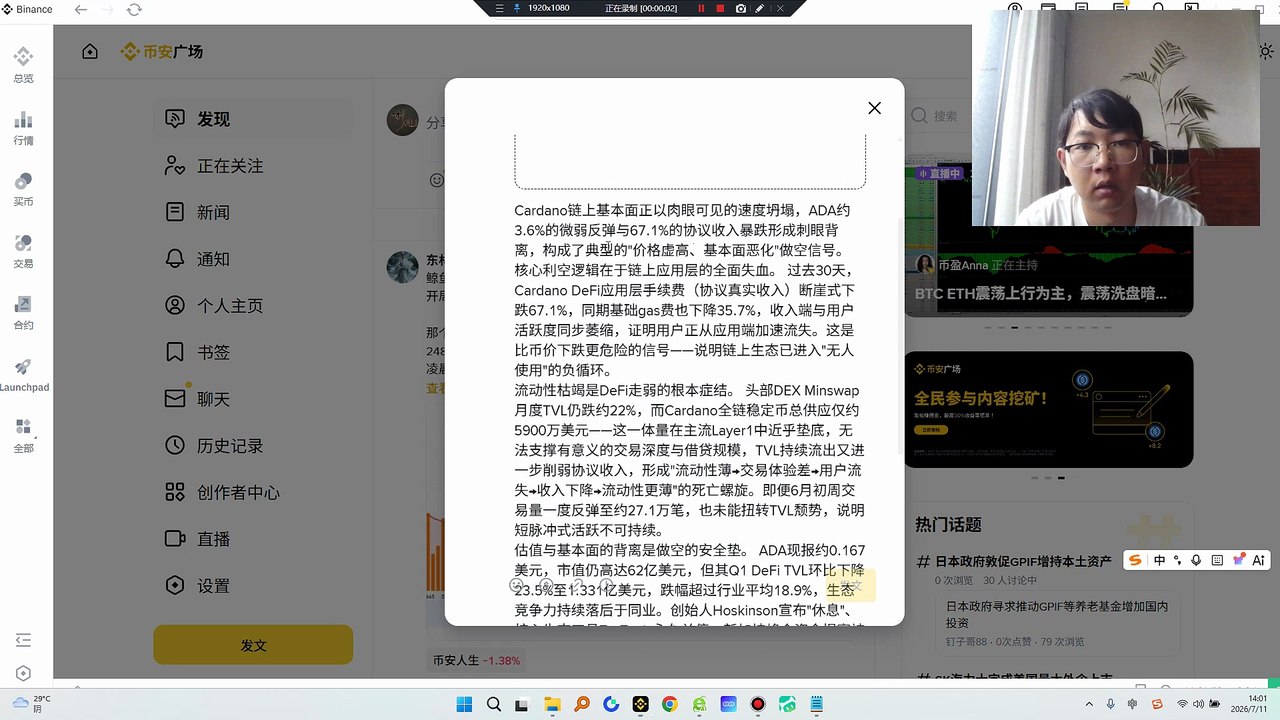Viewport: 1280px width, 720px height.
Task: Open the recorder toolbar hamburger menu
Action: (500, 8)
